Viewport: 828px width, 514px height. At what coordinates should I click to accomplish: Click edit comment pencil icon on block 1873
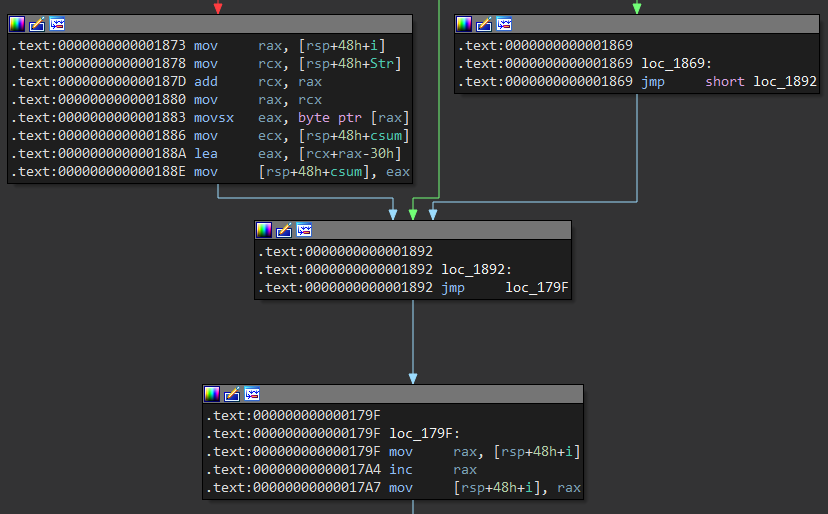pos(37,24)
